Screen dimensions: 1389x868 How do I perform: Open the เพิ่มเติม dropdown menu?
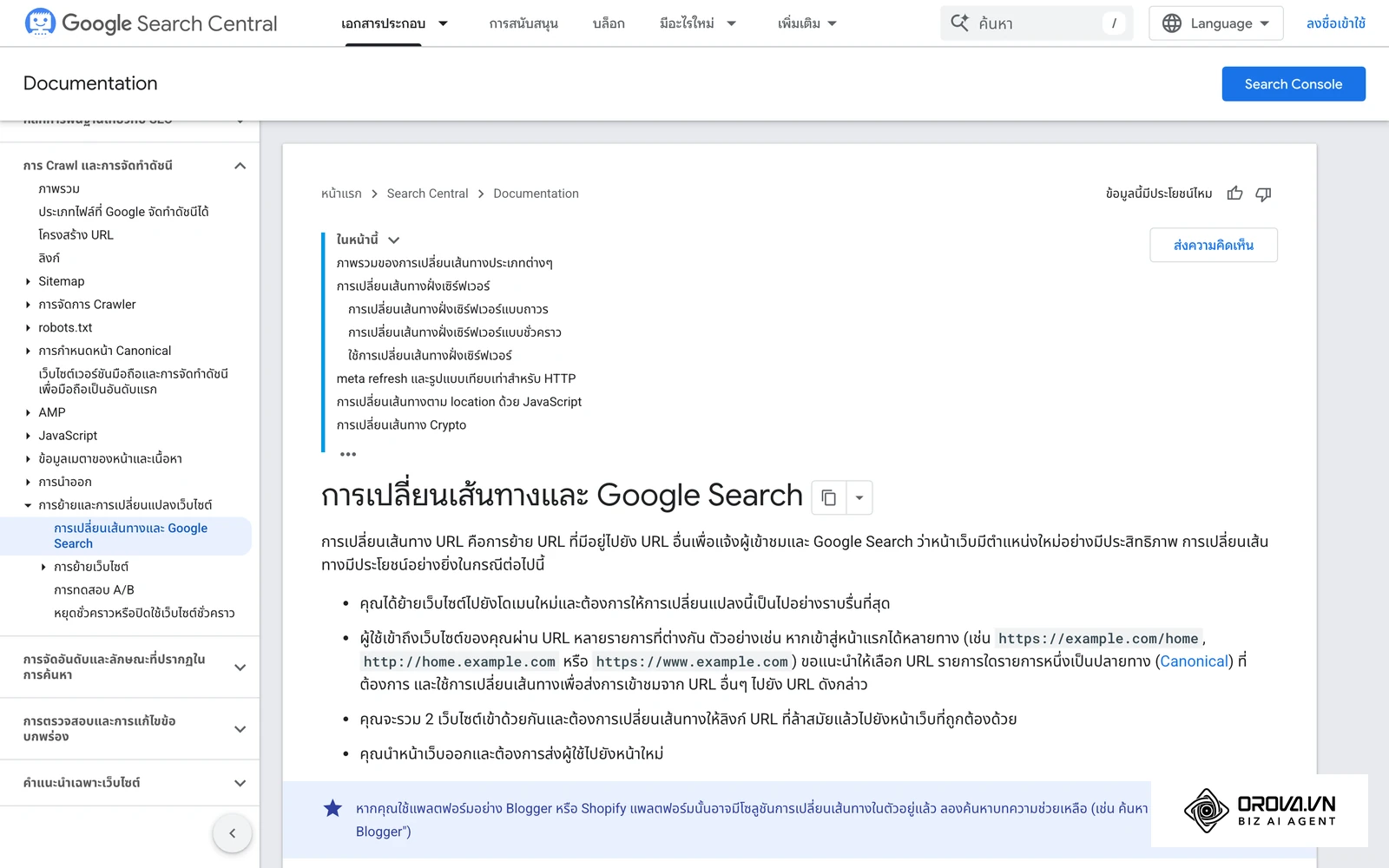pyautogui.click(x=807, y=23)
